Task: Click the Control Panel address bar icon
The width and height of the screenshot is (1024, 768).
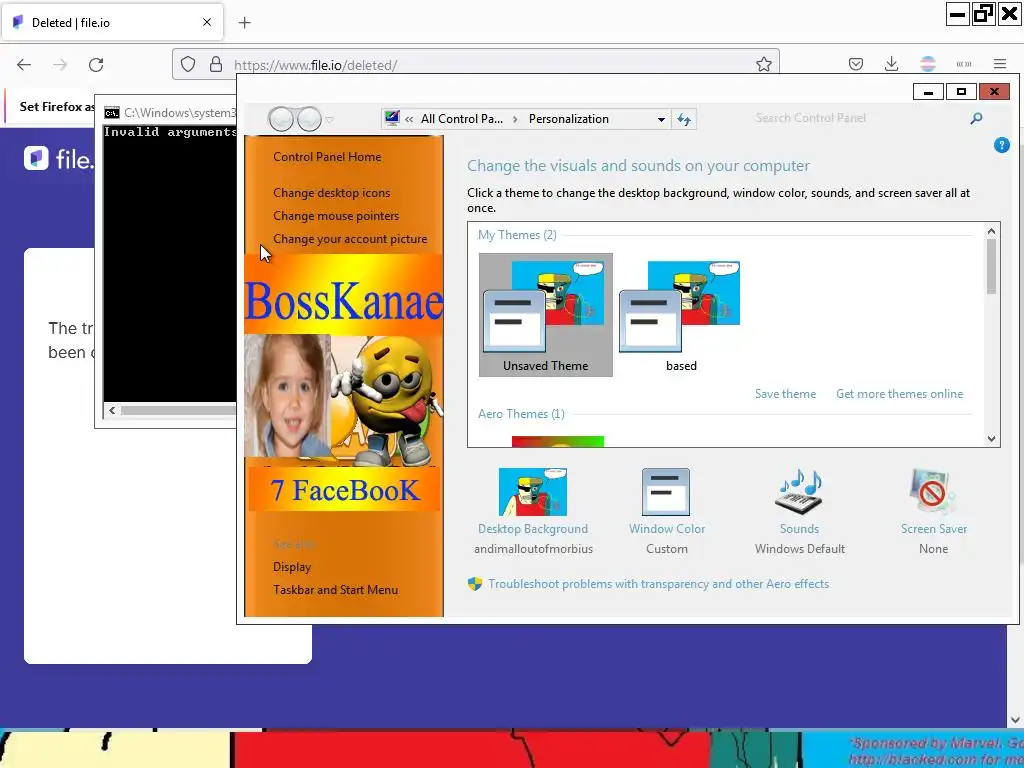Action: pyautogui.click(x=392, y=119)
